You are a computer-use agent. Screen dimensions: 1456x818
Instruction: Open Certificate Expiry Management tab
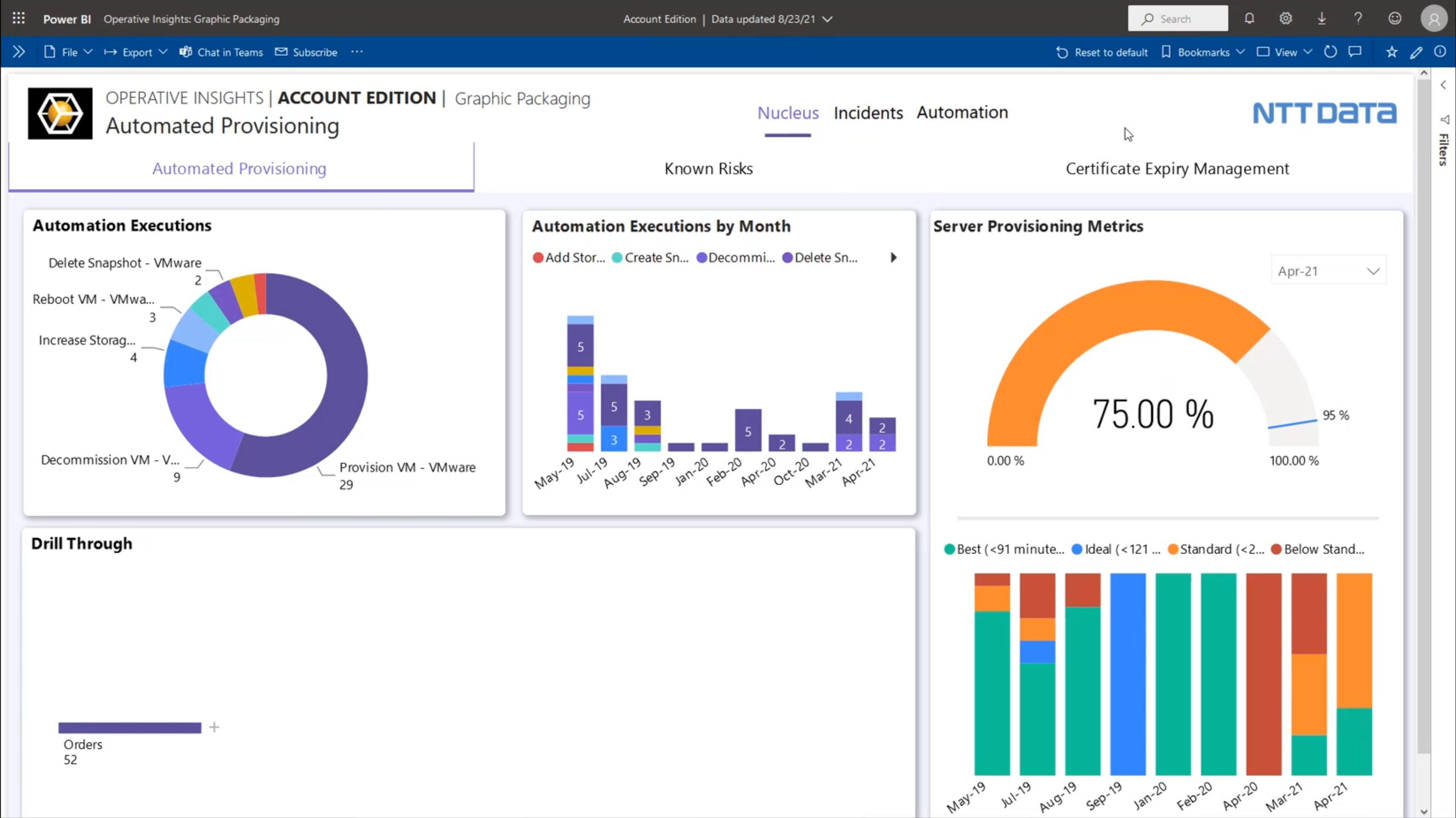(x=1177, y=168)
